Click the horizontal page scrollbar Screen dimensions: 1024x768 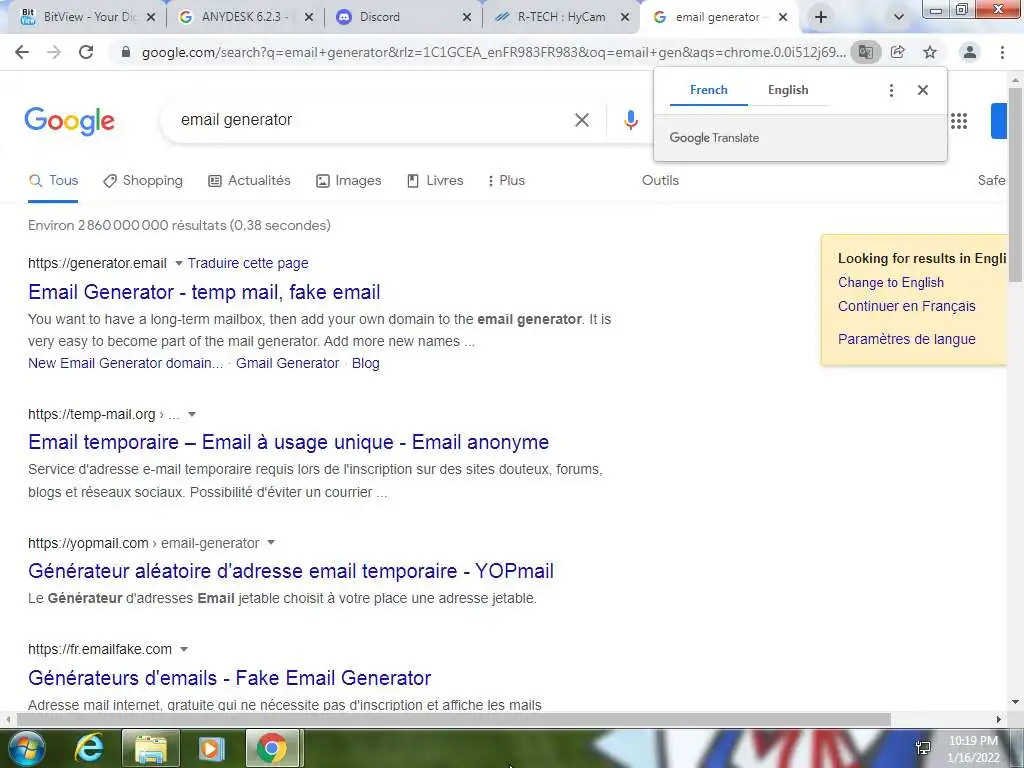(x=454, y=719)
